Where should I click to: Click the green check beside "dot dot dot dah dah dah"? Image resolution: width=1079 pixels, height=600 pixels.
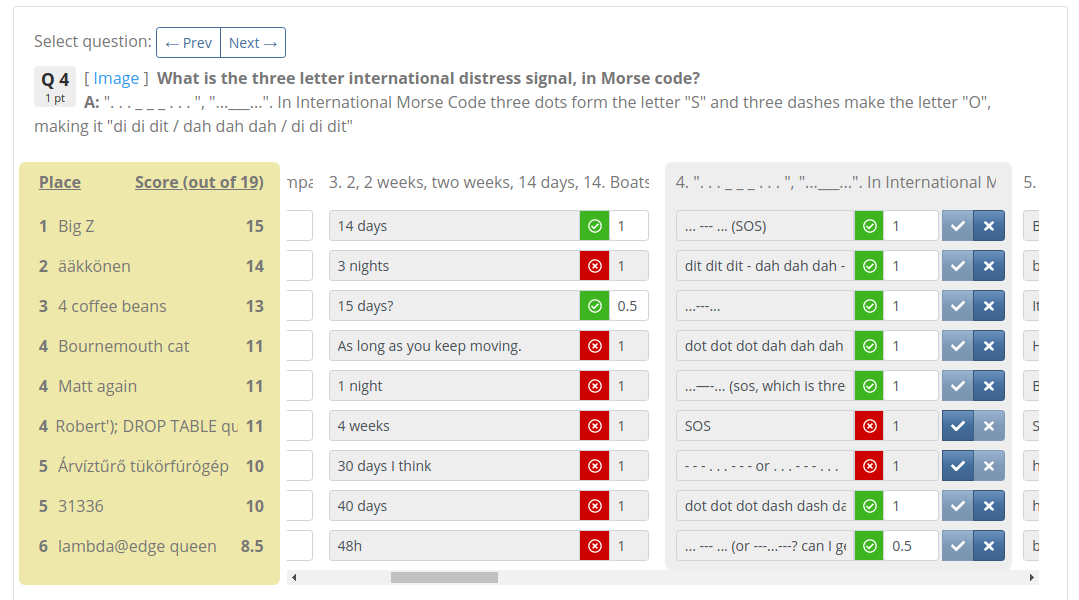pyautogui.click(x=868, y=345)
